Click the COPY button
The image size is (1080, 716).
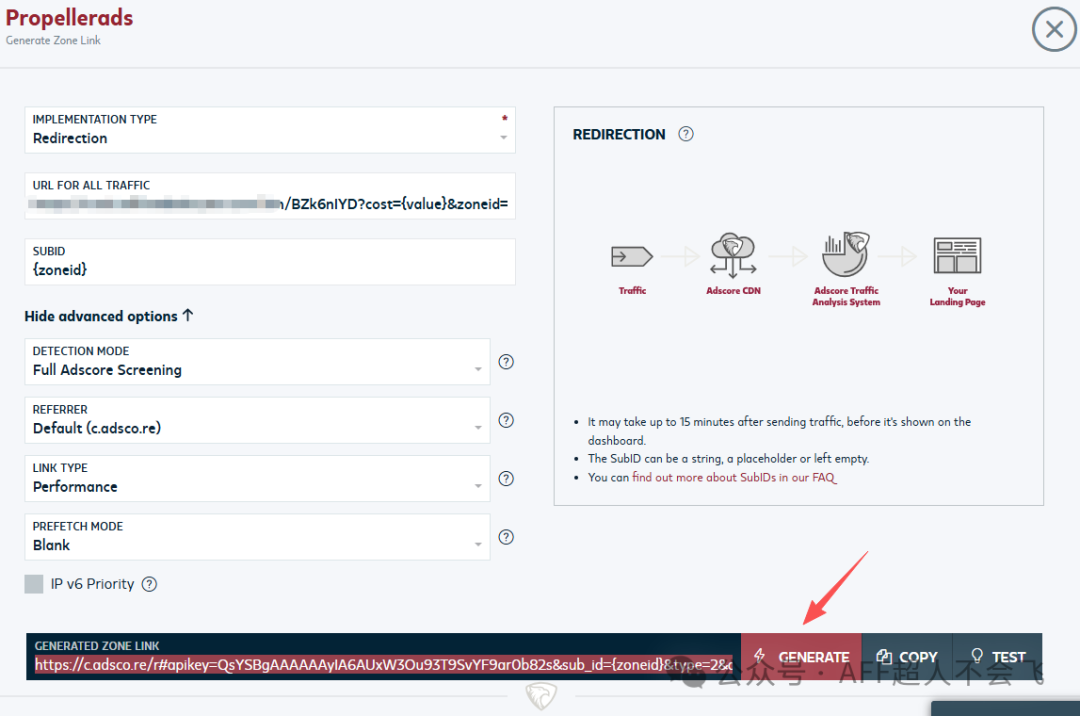click(907, 657)
